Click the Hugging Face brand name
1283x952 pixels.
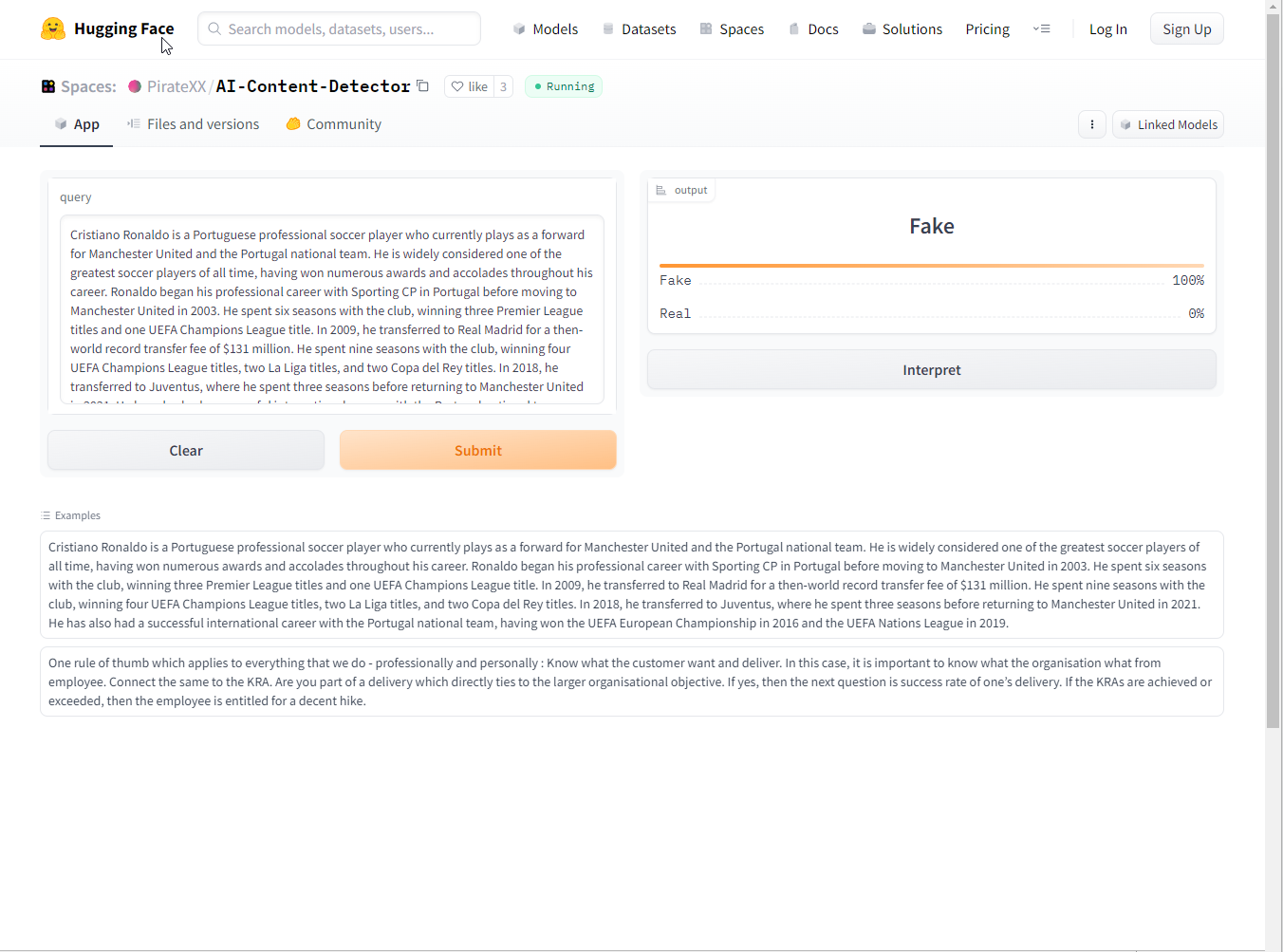pyautogui.click(x=124, y=28)
